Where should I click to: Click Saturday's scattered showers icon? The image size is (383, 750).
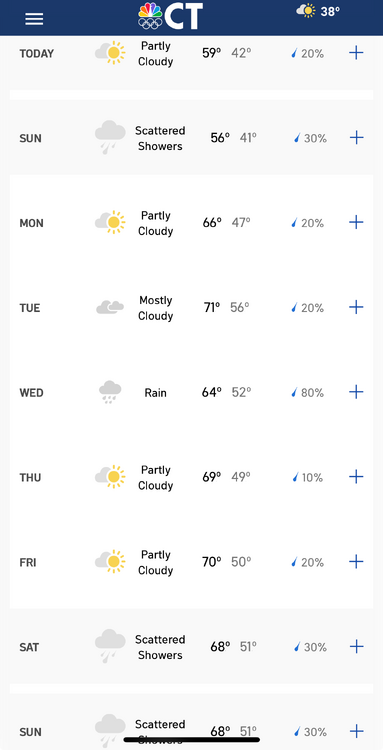point(110,646)
